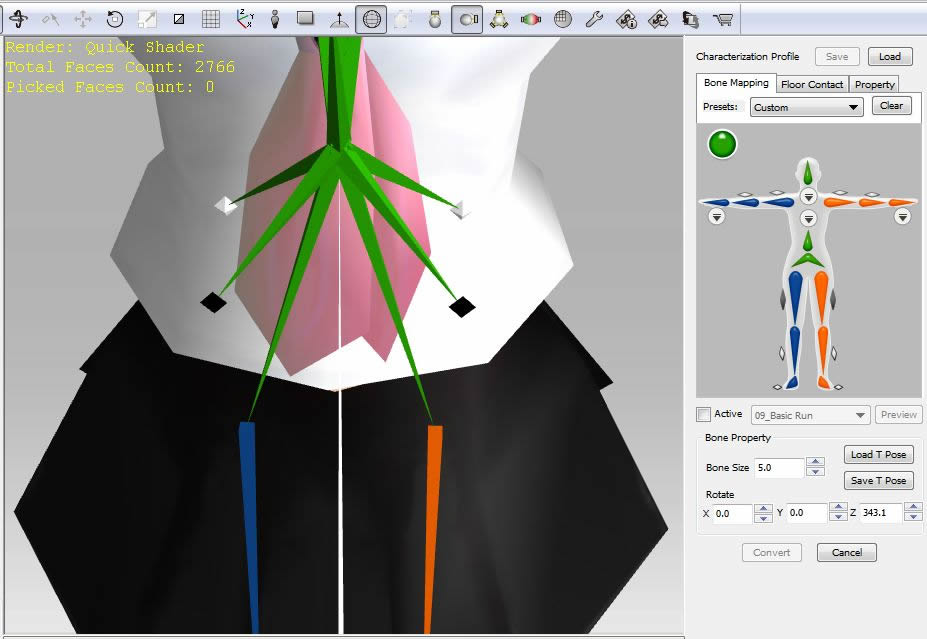Image resolution: width=927 pixels, height=639 pixels.
Task: Click the linked-diamonds info icon
Action: [627, 20]
